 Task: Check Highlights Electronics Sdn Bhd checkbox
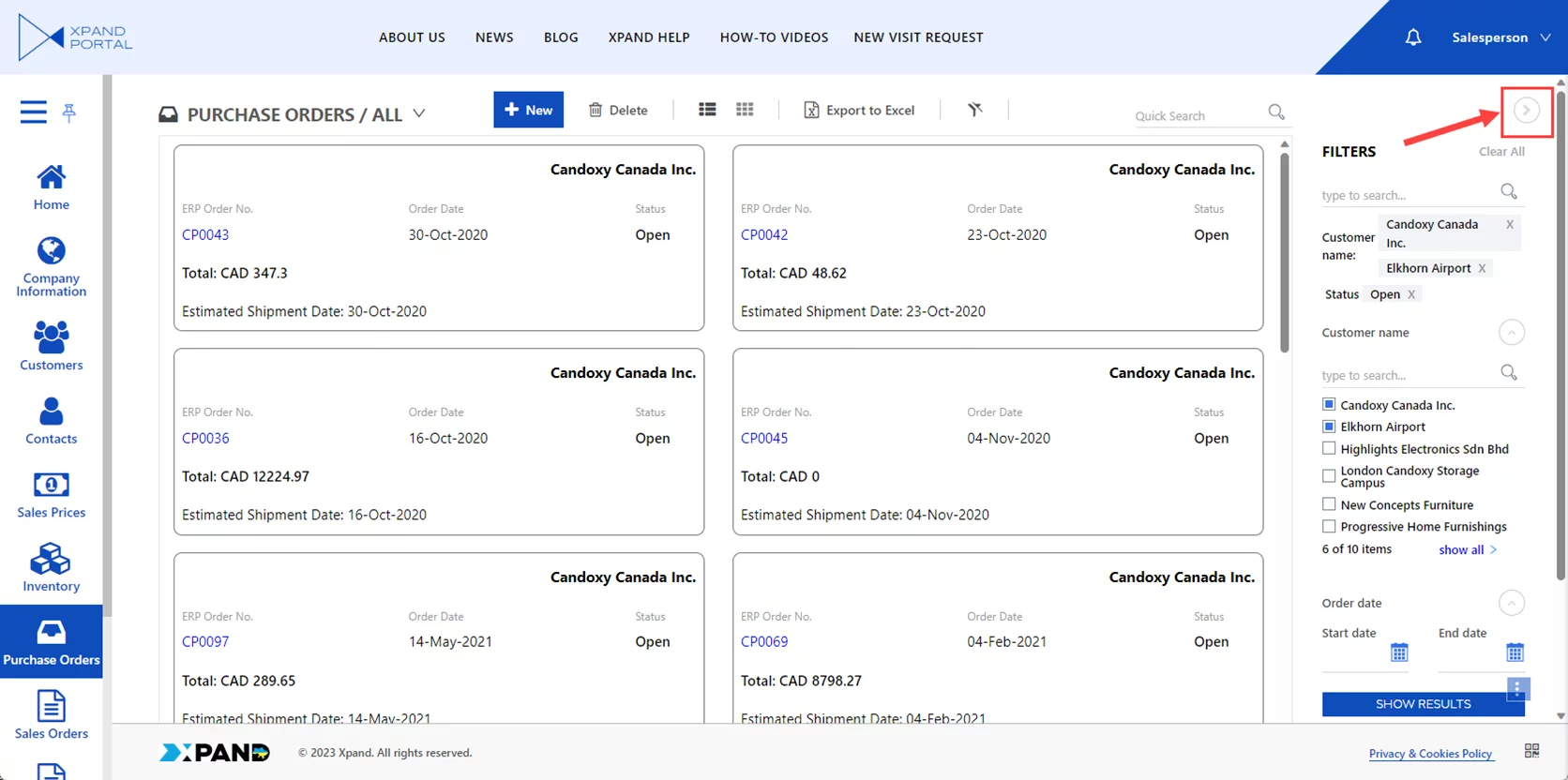pyautogui.click(x=1329, y=448)
